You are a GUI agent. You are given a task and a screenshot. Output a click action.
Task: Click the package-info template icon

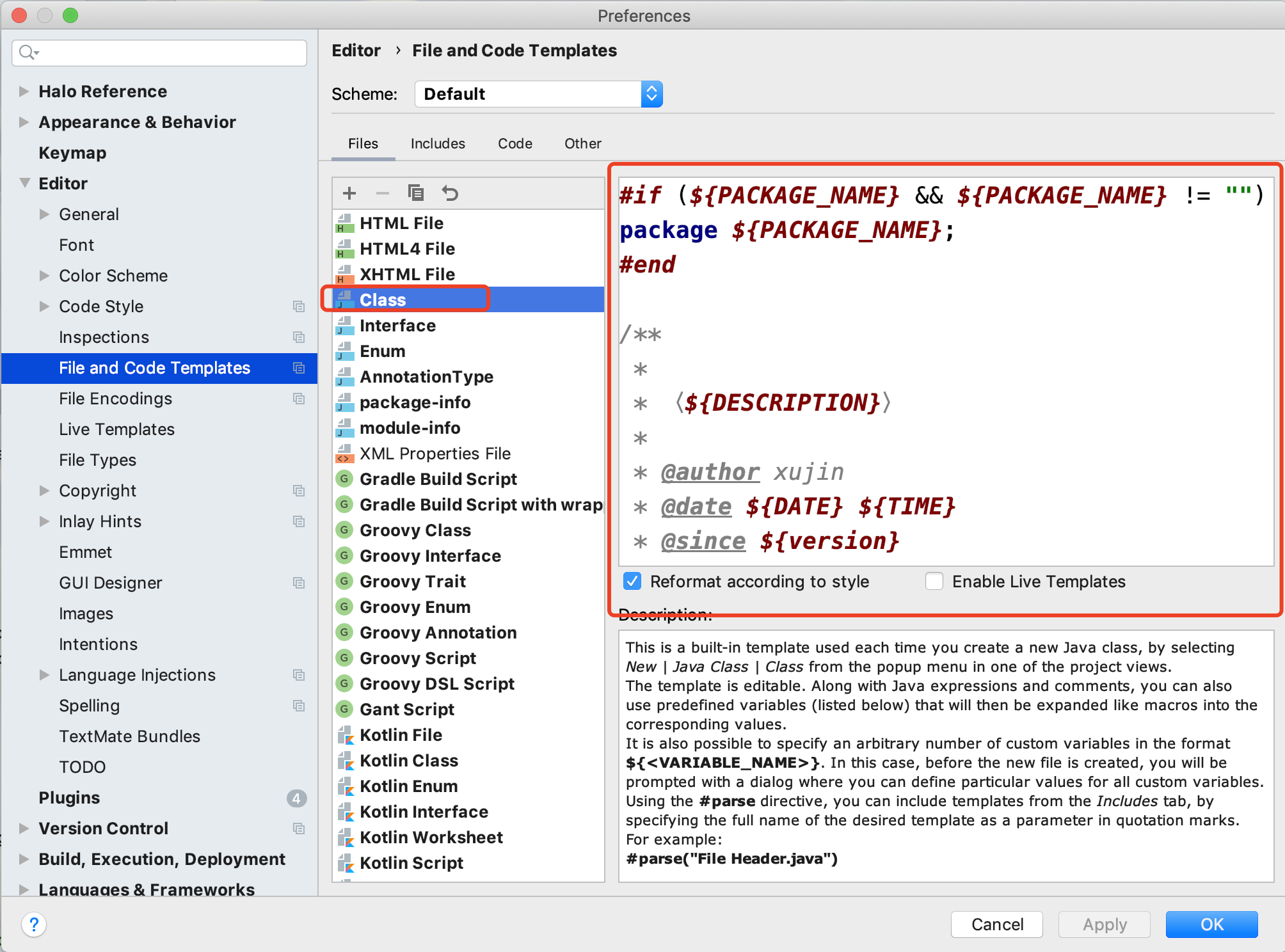[345, 402]
